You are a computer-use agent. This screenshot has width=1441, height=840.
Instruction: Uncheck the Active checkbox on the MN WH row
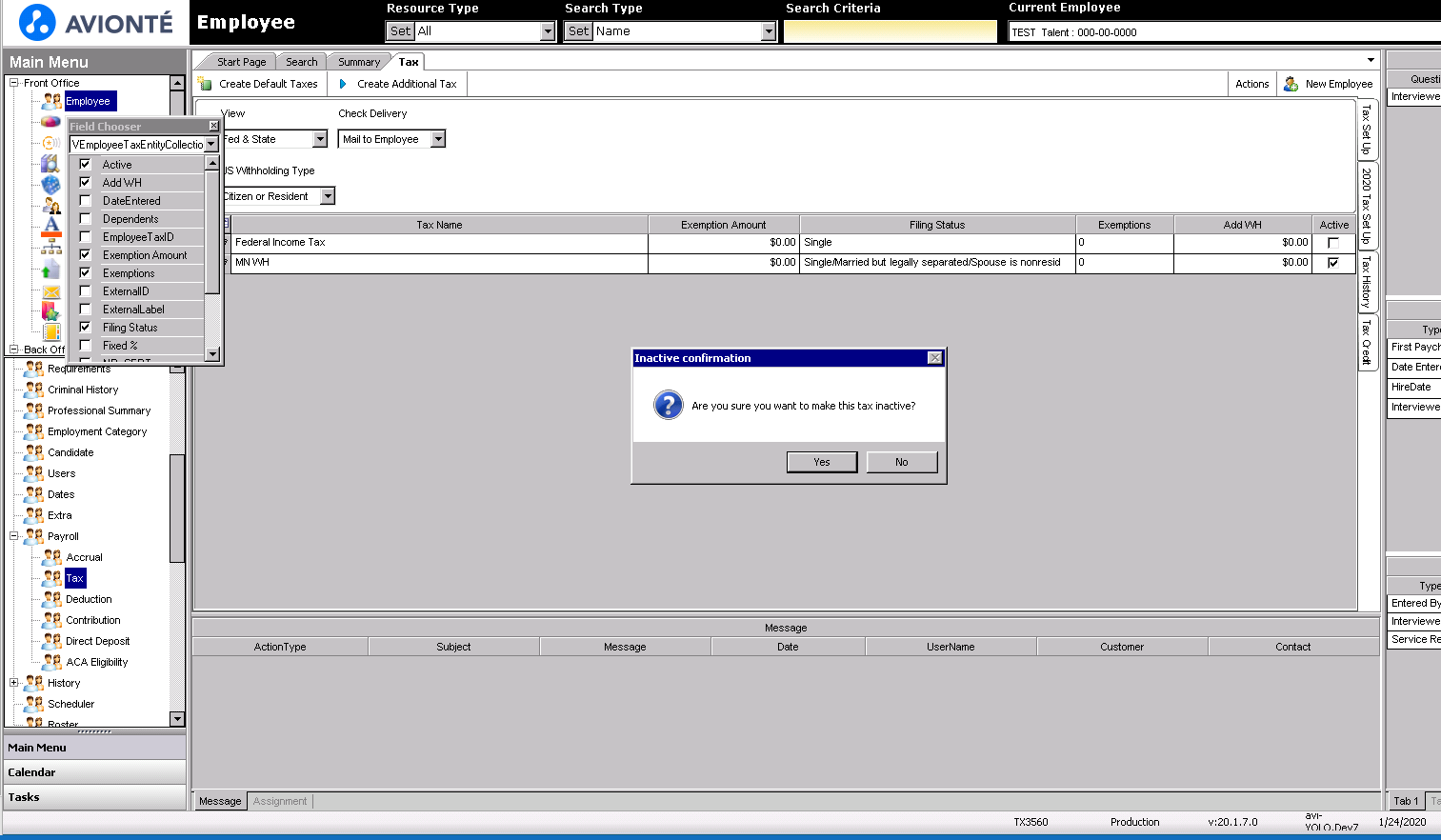pyautogui.click(x=1334, y=262)
